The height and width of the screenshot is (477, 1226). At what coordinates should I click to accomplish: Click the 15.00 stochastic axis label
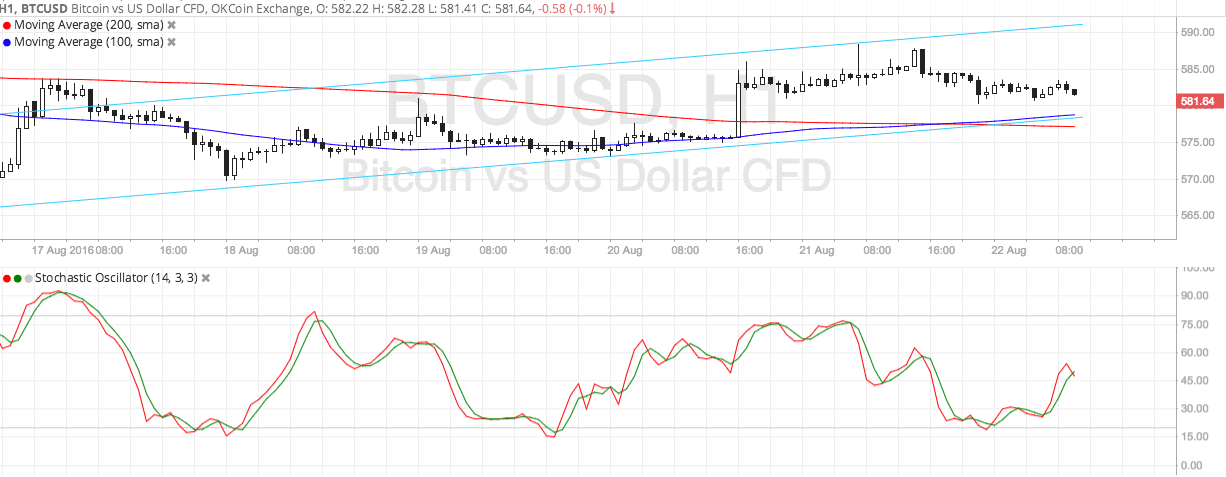(x=1196, y=437)
